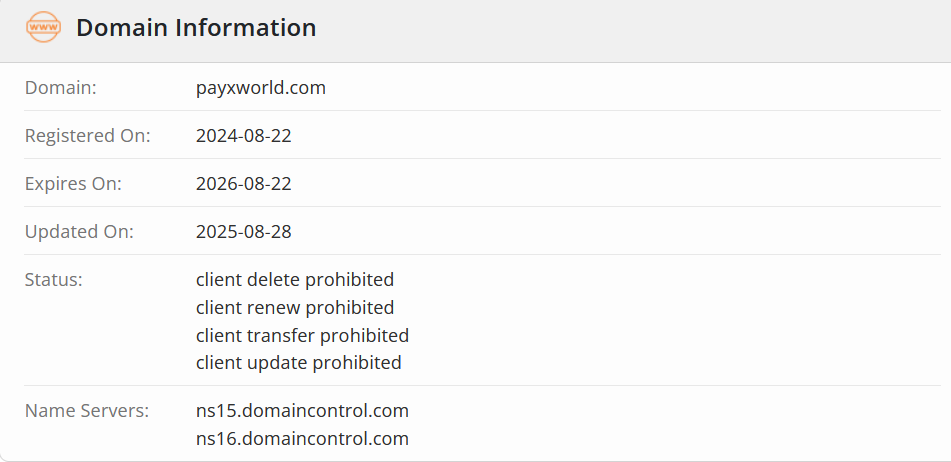Click the client delete prohibited status
The image size is (951, 462).
(x=295, y=280)
